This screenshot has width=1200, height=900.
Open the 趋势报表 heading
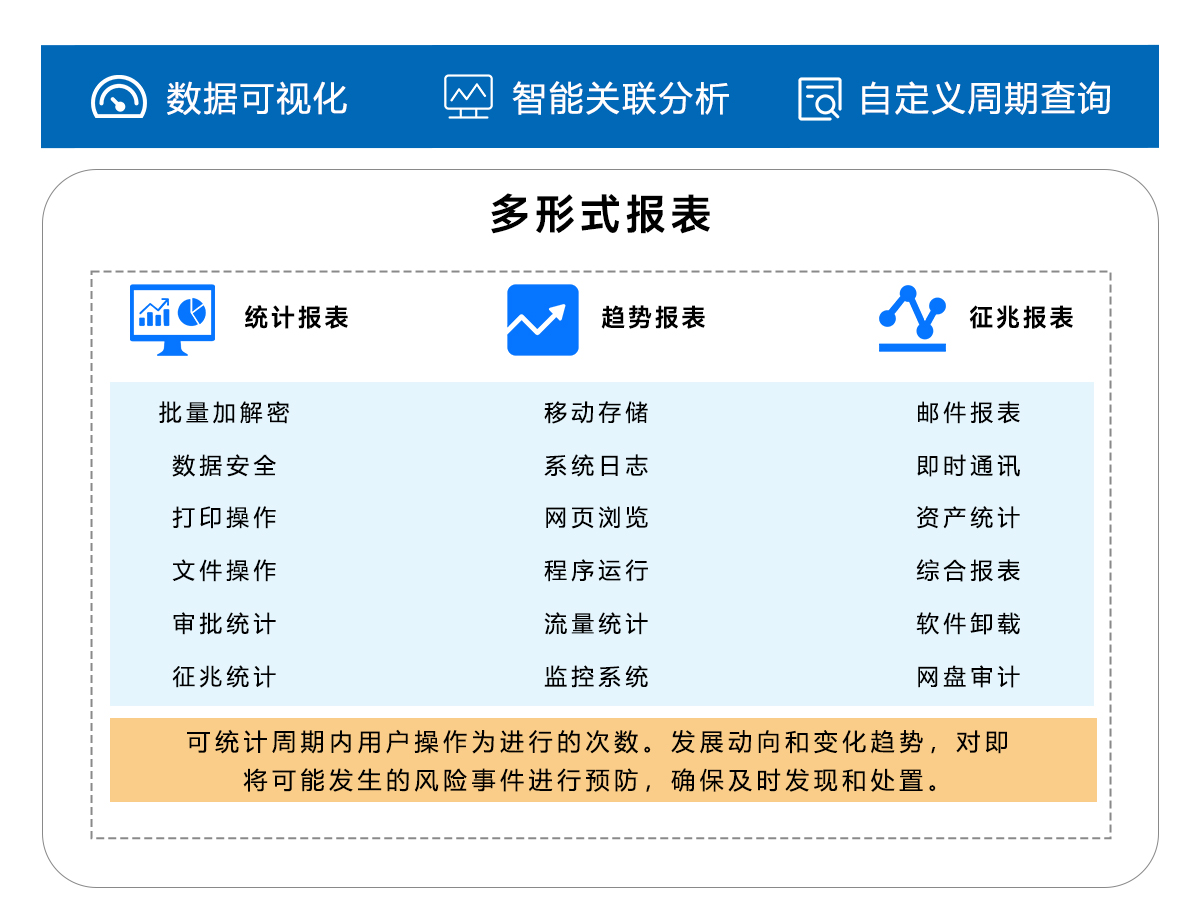654,318
